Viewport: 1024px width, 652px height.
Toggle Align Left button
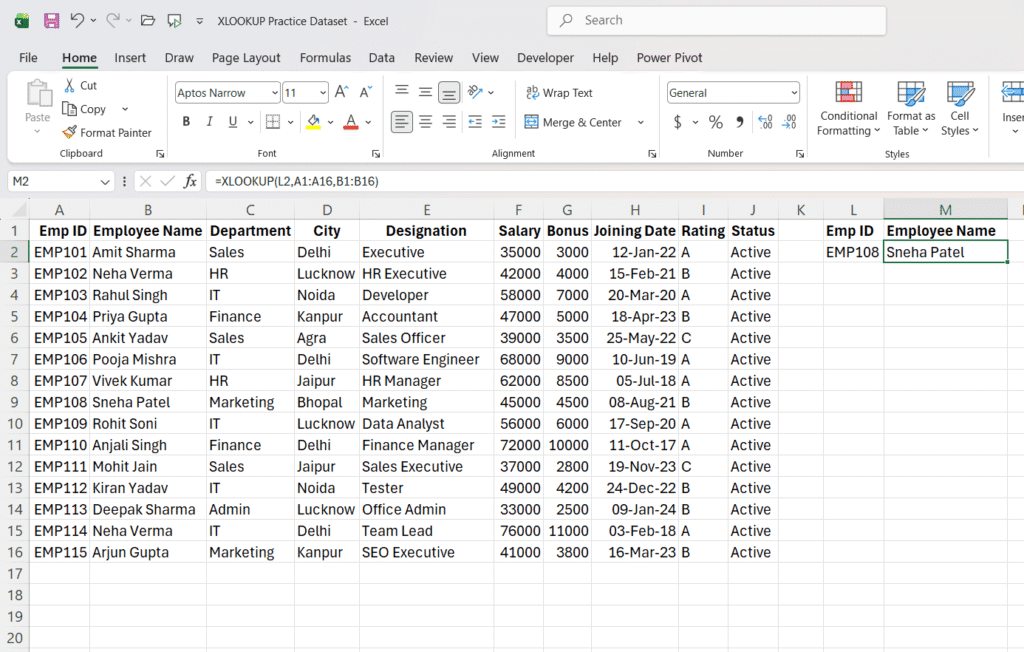click(402, 122)
